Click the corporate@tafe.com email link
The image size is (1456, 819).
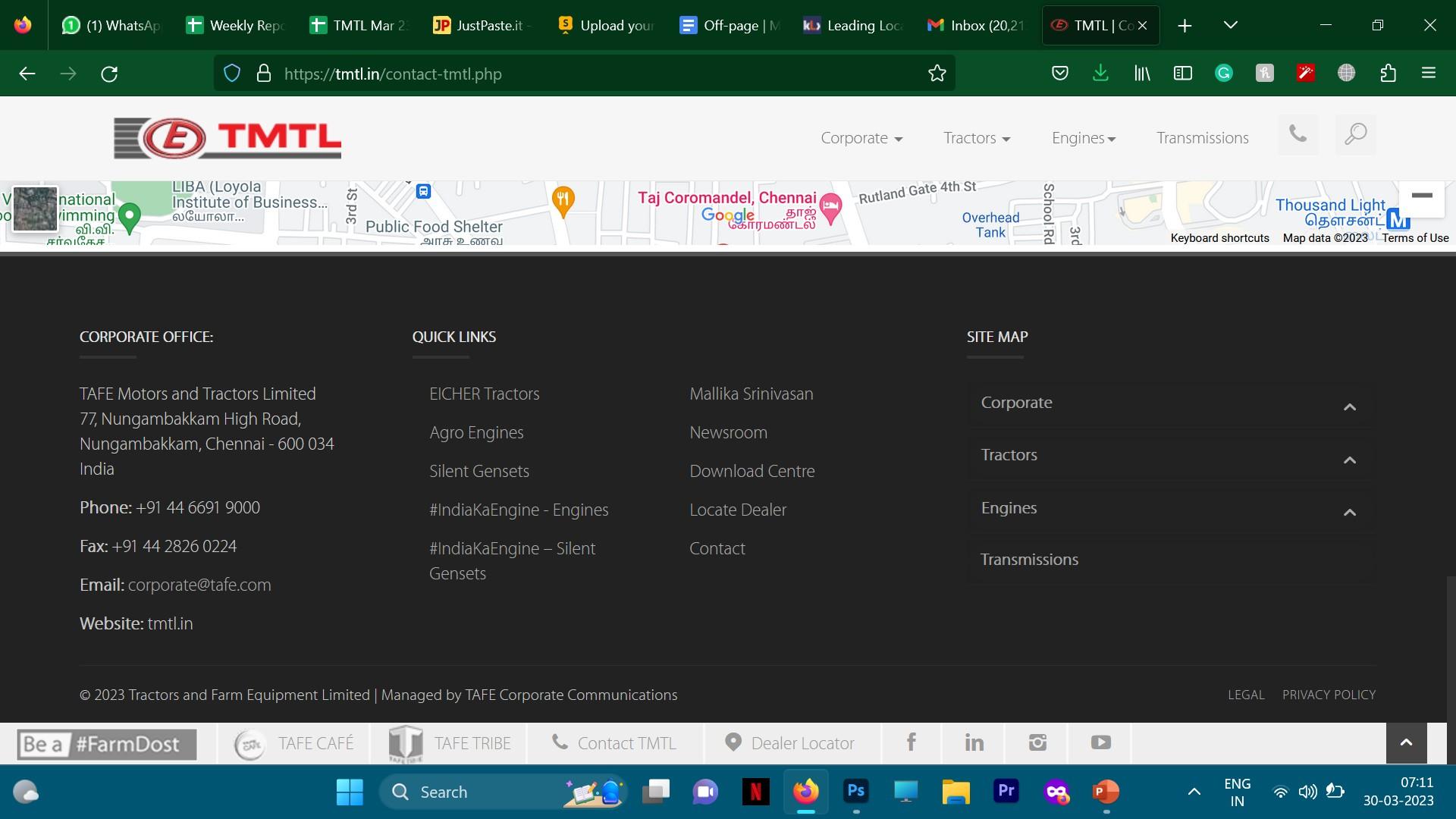pos(199,585)
